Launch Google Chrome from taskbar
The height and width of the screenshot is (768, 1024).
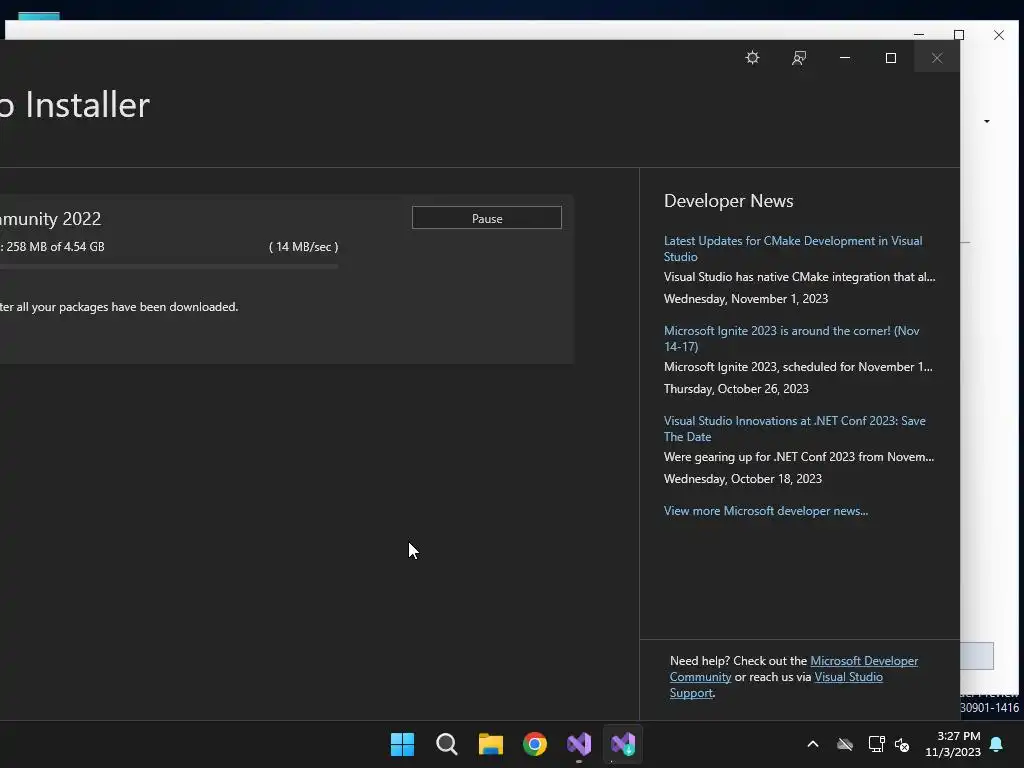[x=535, y=744]
